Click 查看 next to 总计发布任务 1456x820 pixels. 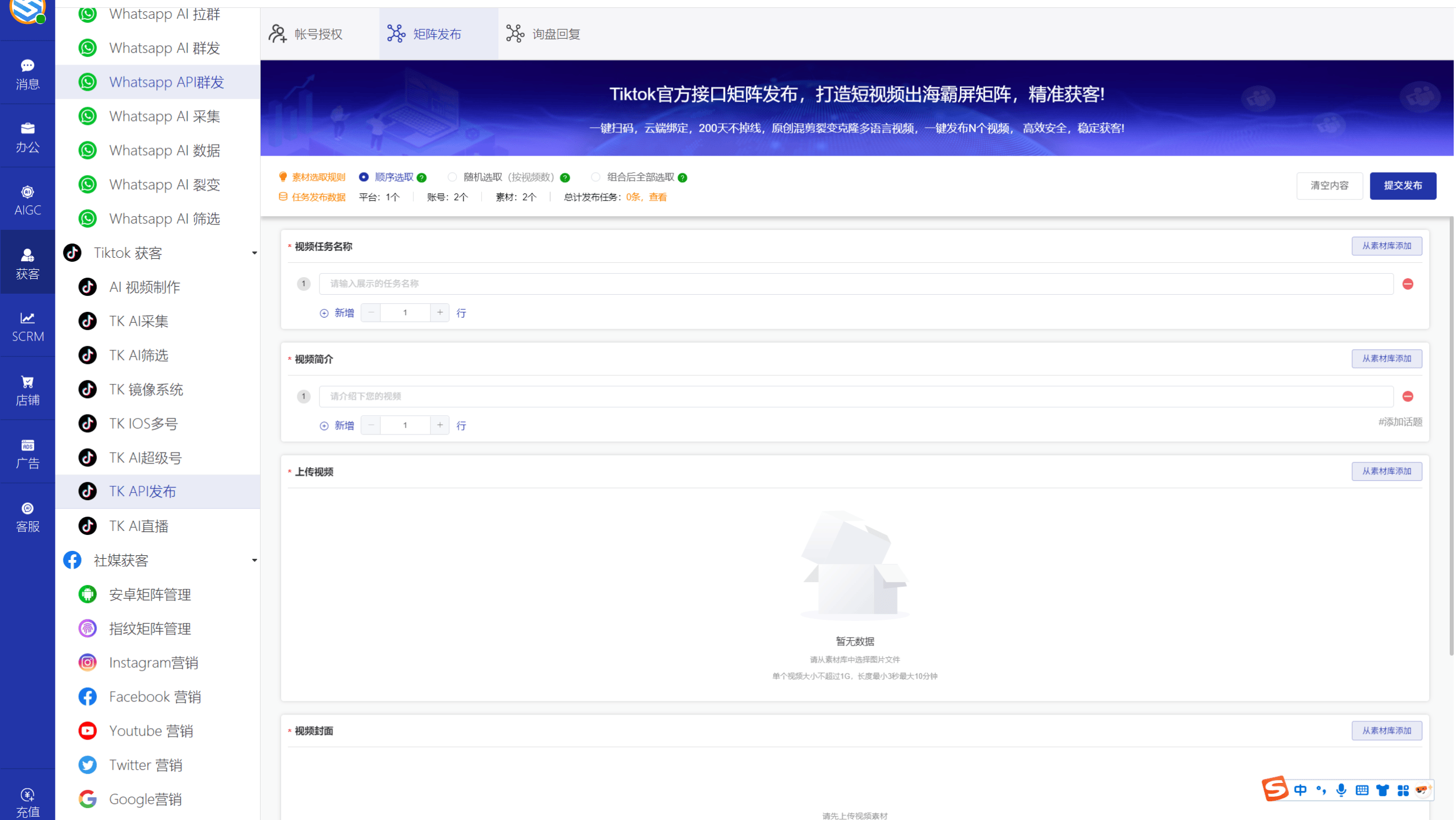656,197
